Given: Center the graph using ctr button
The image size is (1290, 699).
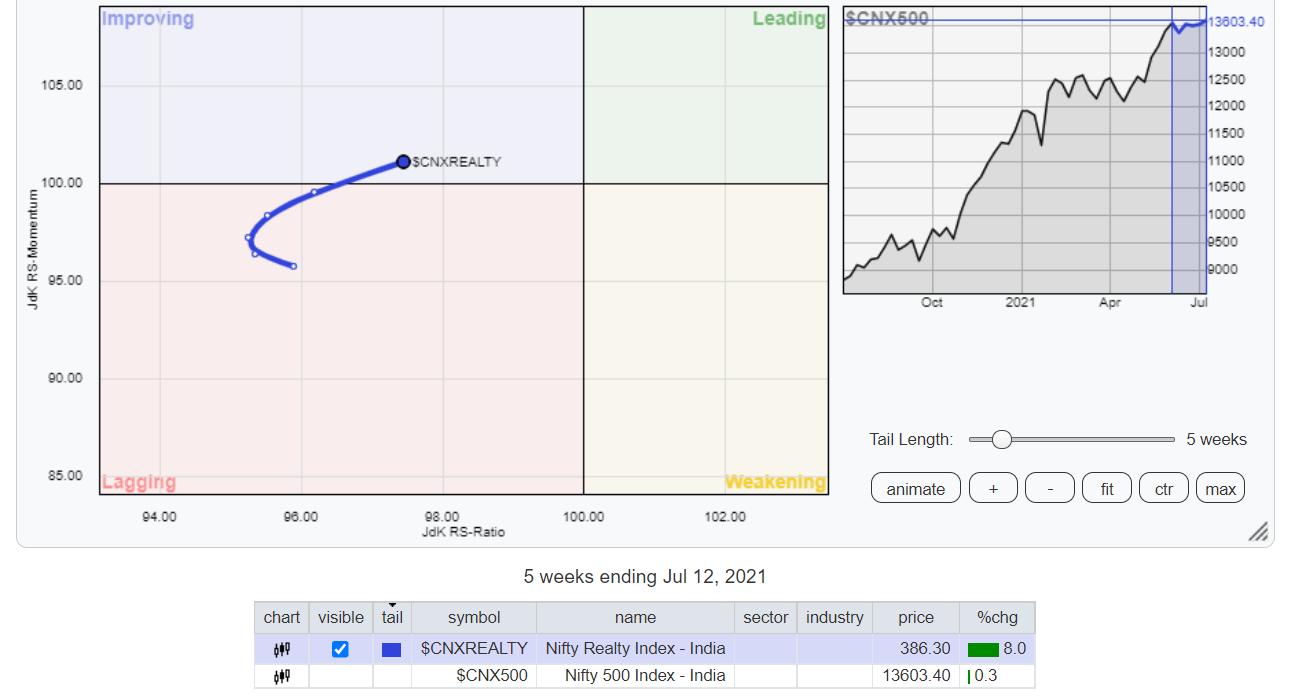Looking at the screenshot, I should tap(1163, 489).
